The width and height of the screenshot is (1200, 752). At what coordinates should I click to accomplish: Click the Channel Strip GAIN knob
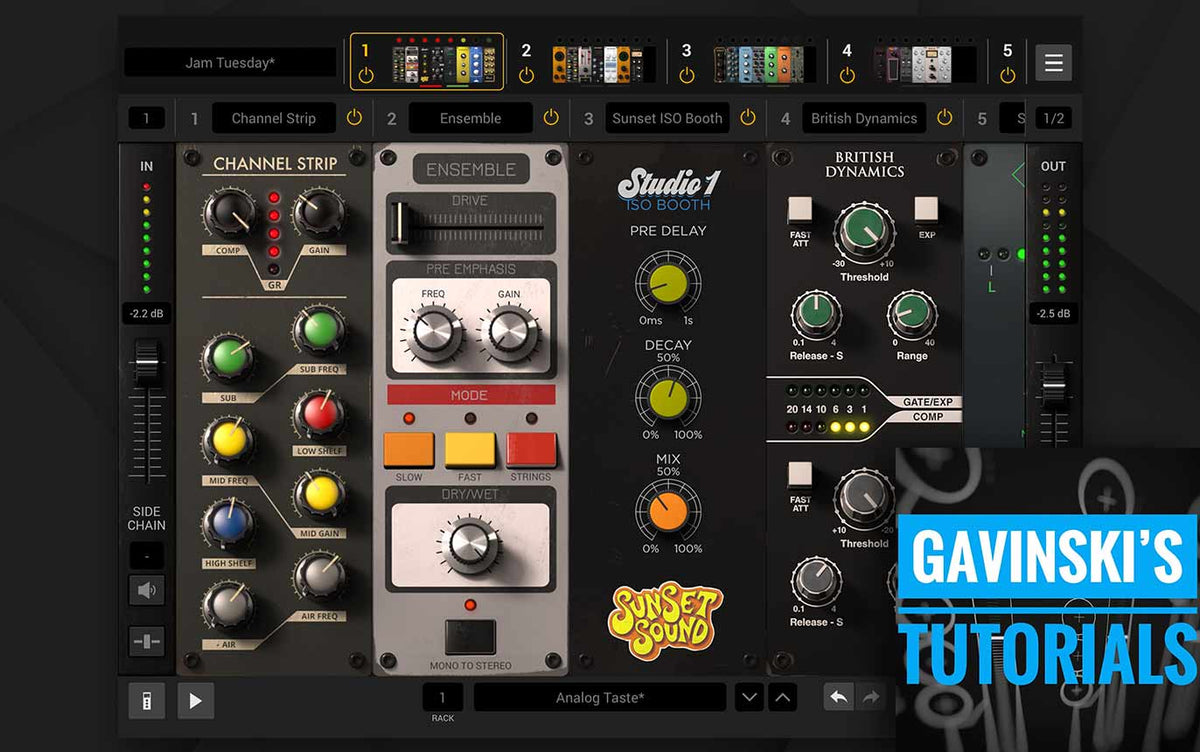[319, 214]
